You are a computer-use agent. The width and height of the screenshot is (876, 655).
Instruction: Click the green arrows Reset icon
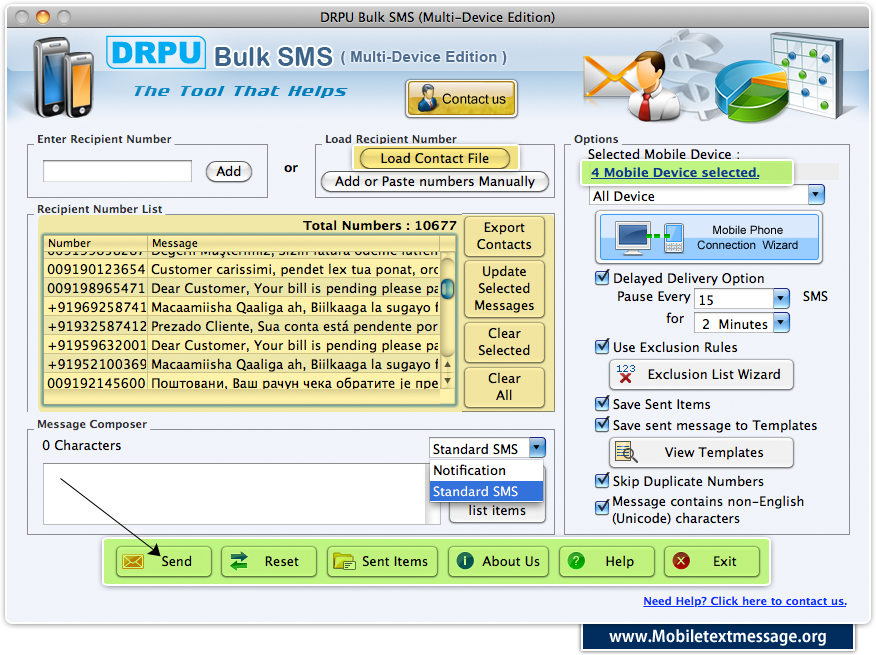point(239,561)
